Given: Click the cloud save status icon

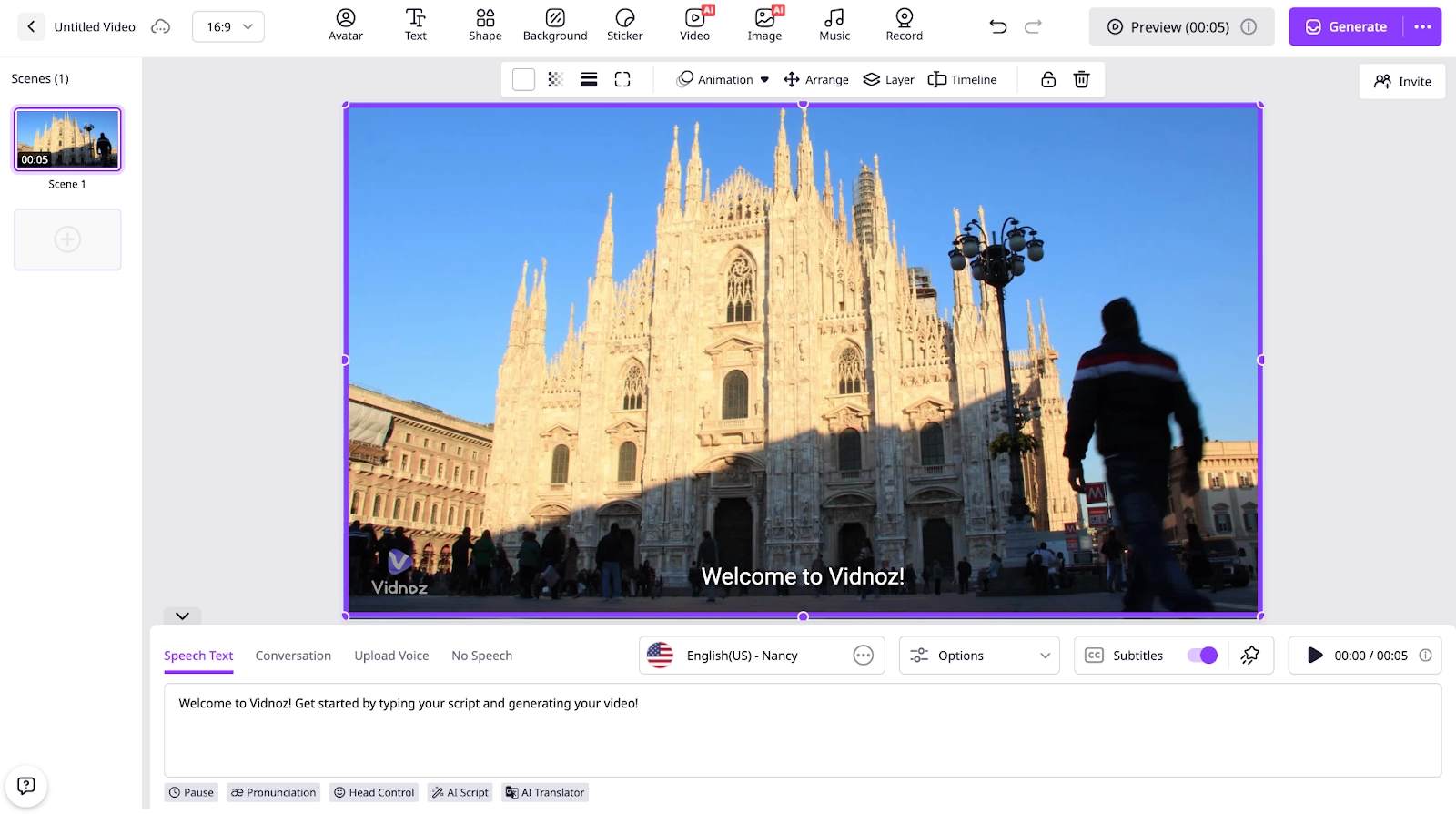Looking at the screenshot, I should click(161, 26).
